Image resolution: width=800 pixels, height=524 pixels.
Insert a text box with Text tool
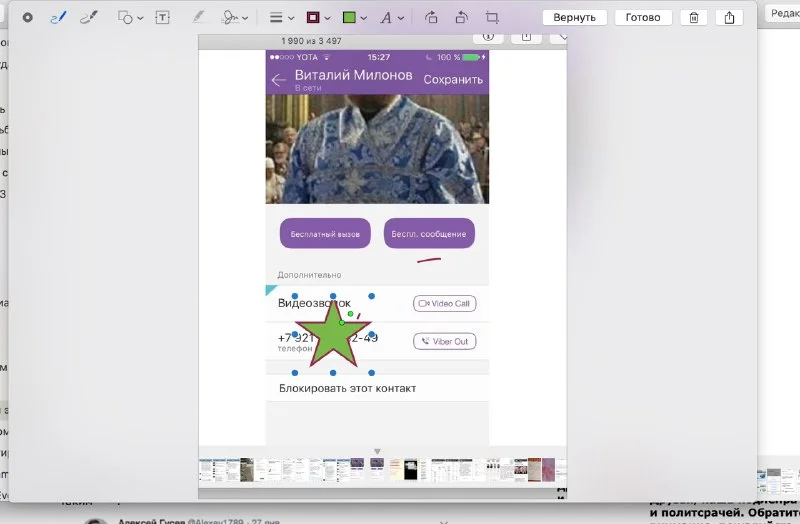coord(163,18)
